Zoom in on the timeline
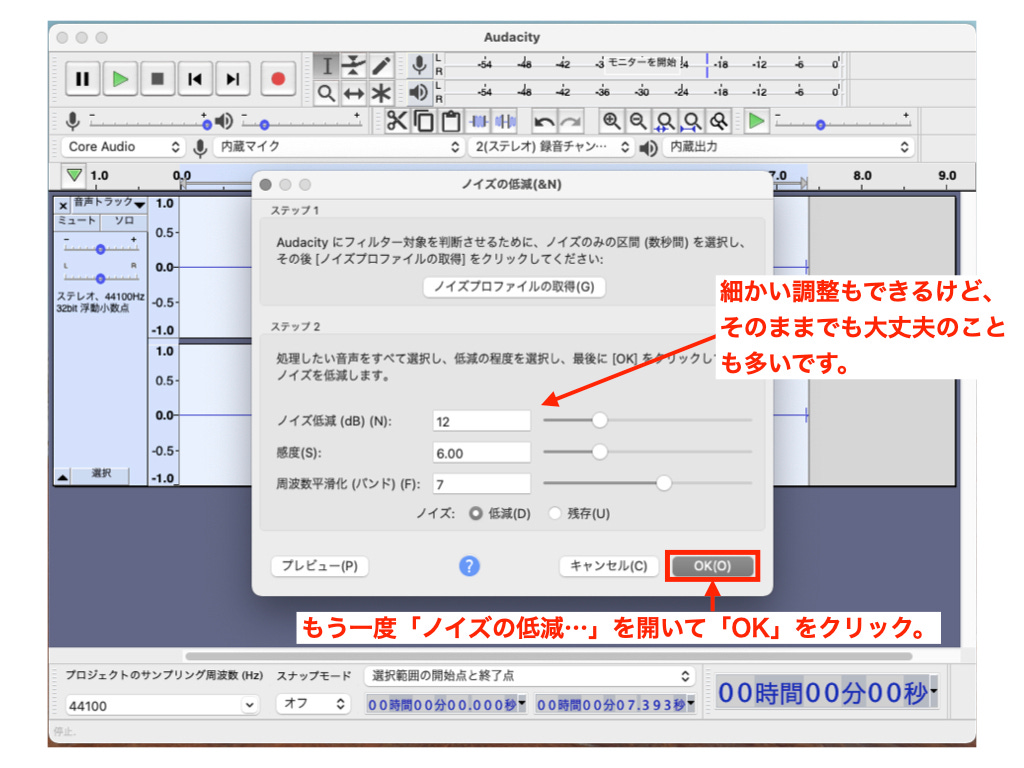This screenshot has height=768, width=1024. click(x=611, y=121)
